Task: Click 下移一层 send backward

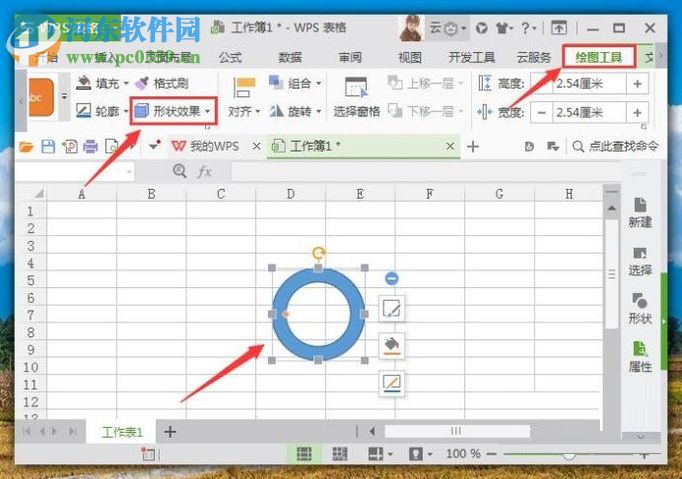Action: 425,112
